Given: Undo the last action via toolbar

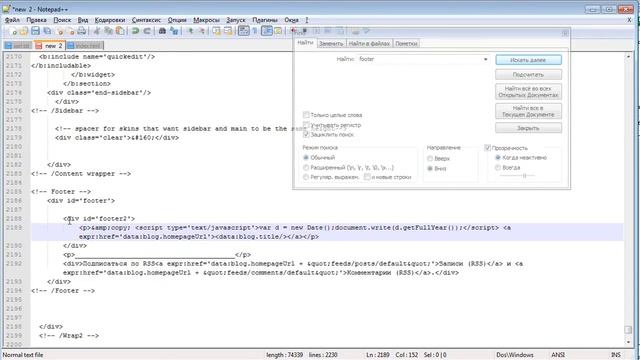Looking at the screenshot, I should [x=135, y=31].
